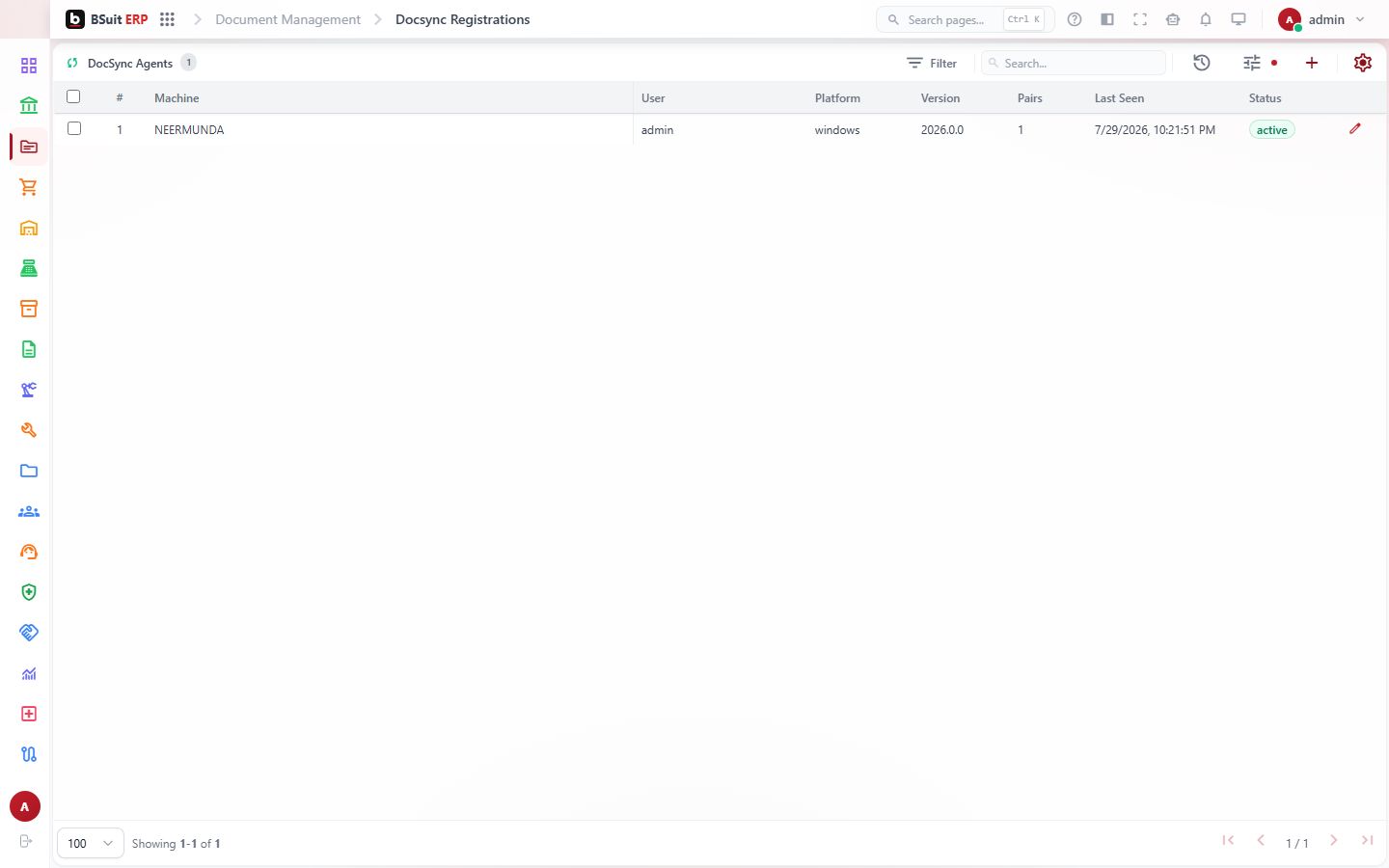Open the shopping cart module in sidebar

[x=29, y=187]
